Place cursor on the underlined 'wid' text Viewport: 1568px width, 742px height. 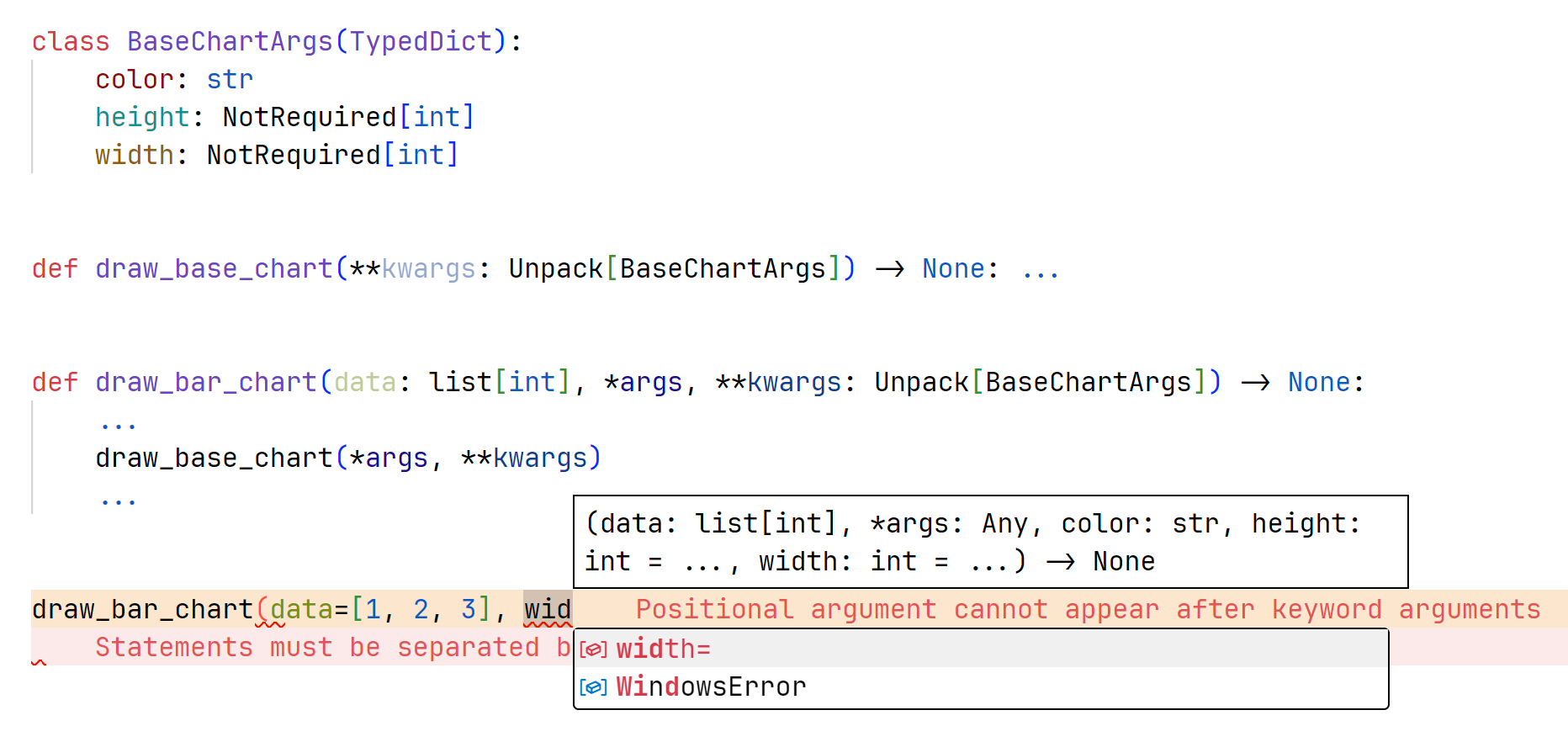(548, 609)
